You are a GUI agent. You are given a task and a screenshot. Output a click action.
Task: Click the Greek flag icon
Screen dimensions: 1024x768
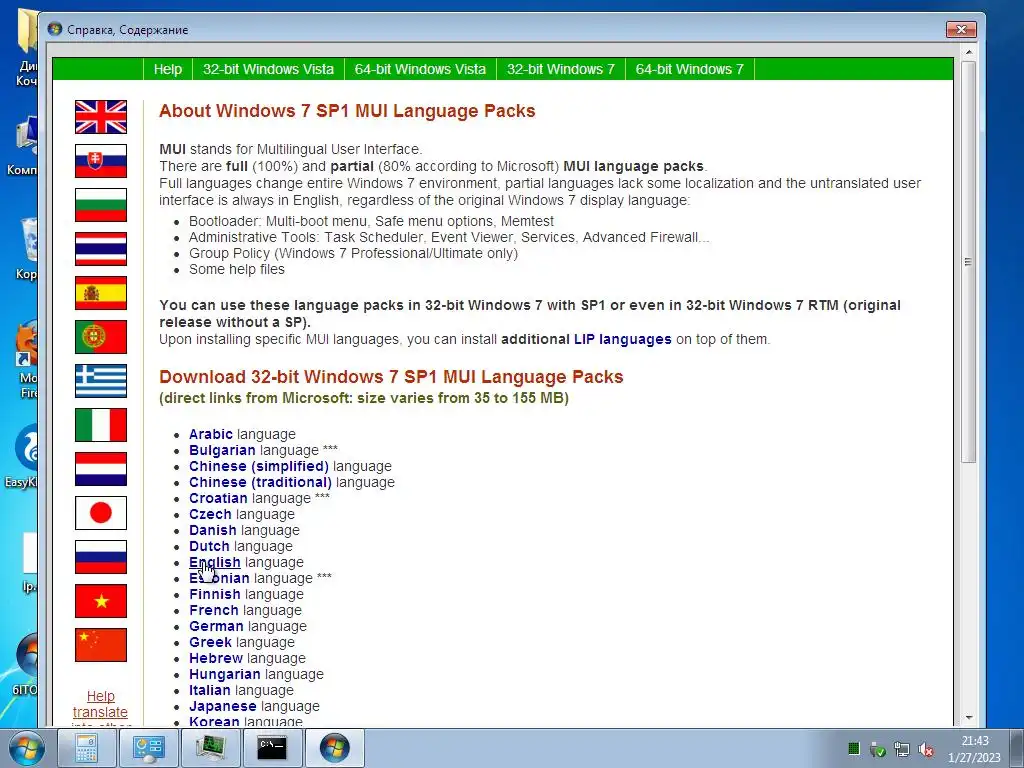click(x=101, y=381)
